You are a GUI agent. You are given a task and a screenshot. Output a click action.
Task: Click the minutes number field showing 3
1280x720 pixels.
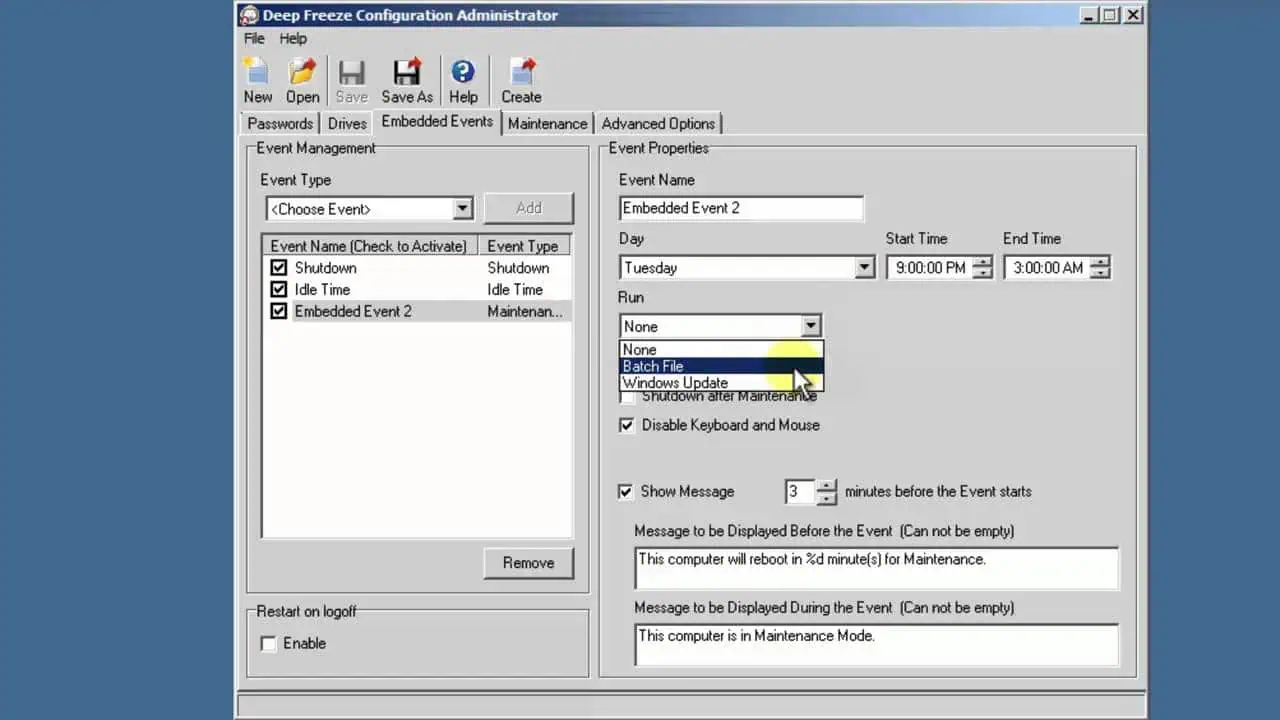point(800,492)
